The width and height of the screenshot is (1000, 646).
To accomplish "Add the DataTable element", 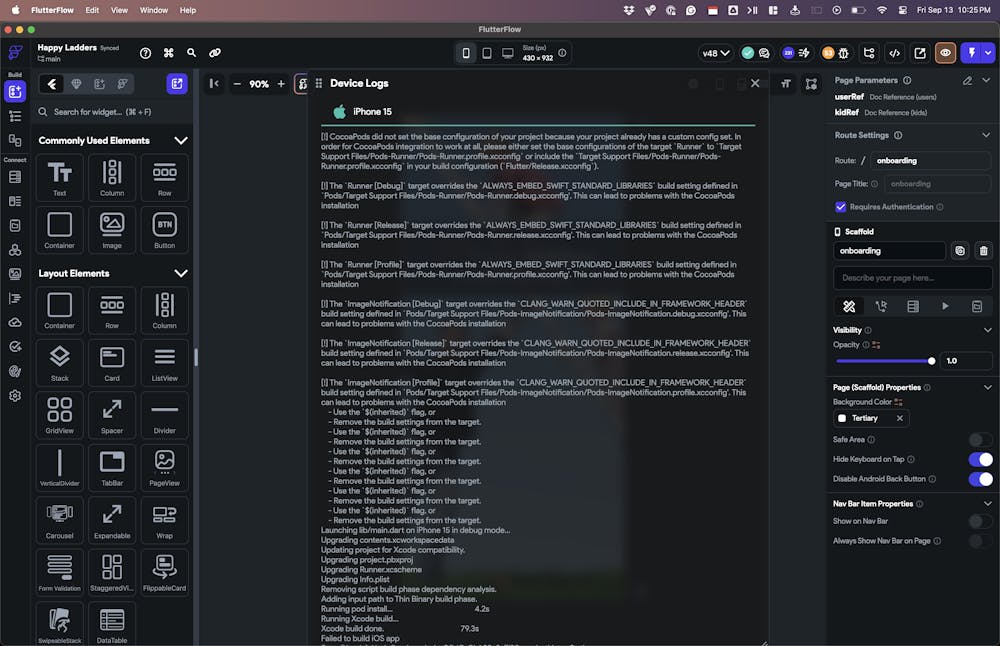I will coord(112,624).
